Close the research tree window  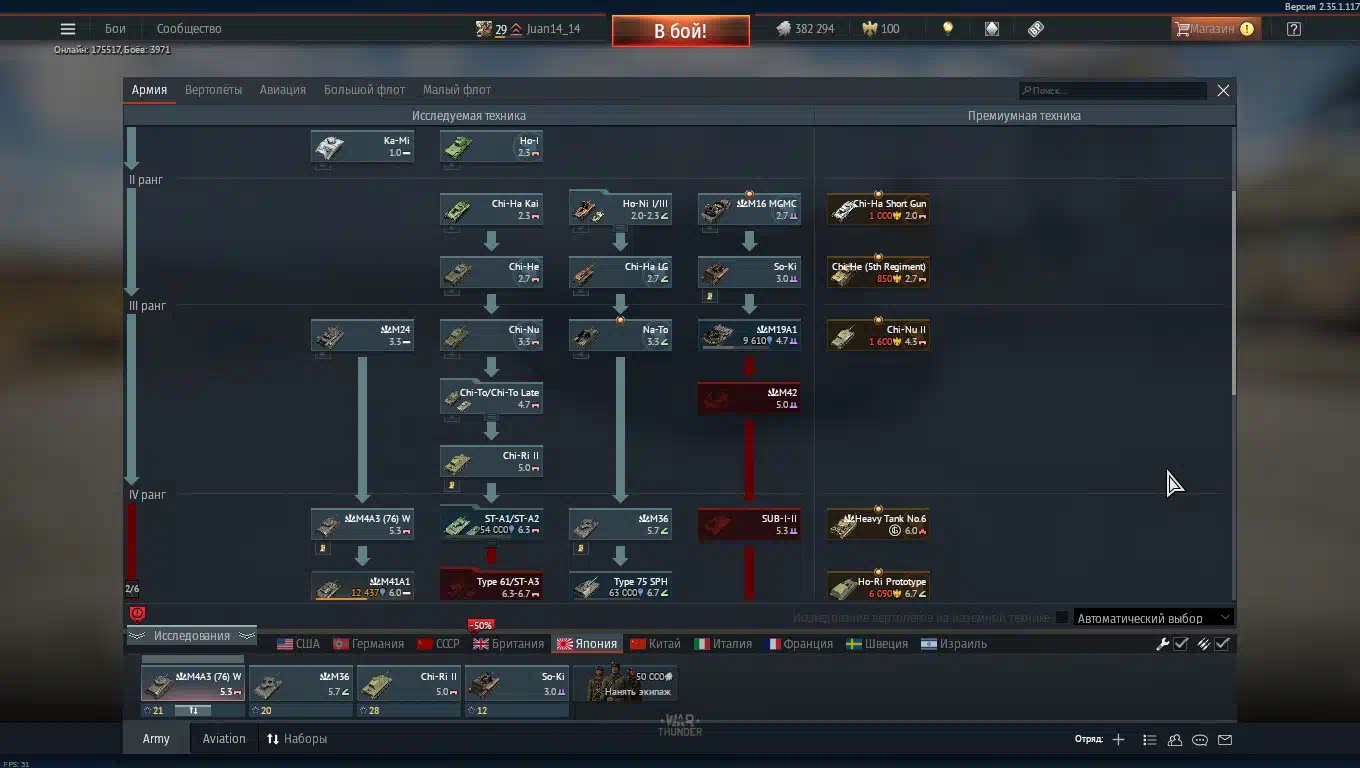tap(1223, 90)
